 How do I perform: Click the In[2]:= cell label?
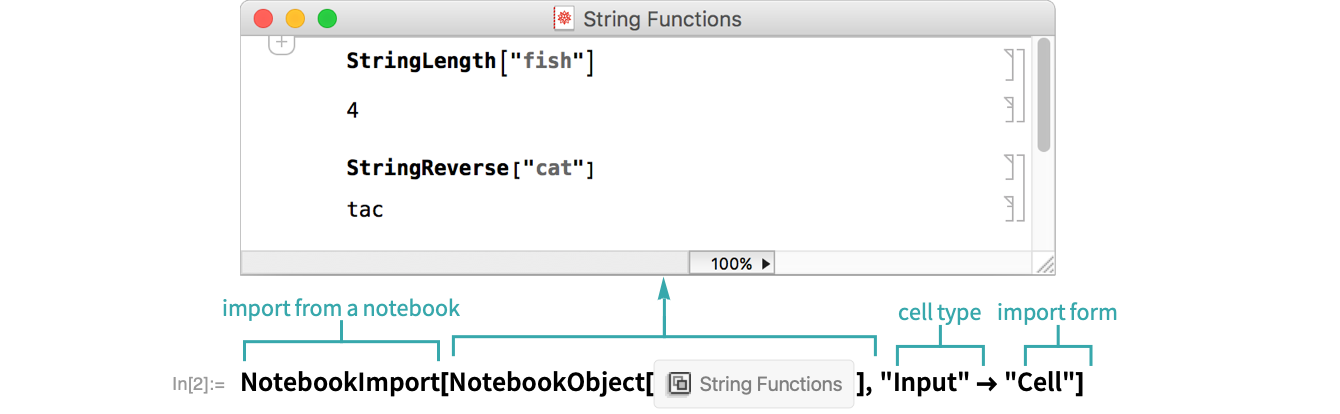point(198,385)
